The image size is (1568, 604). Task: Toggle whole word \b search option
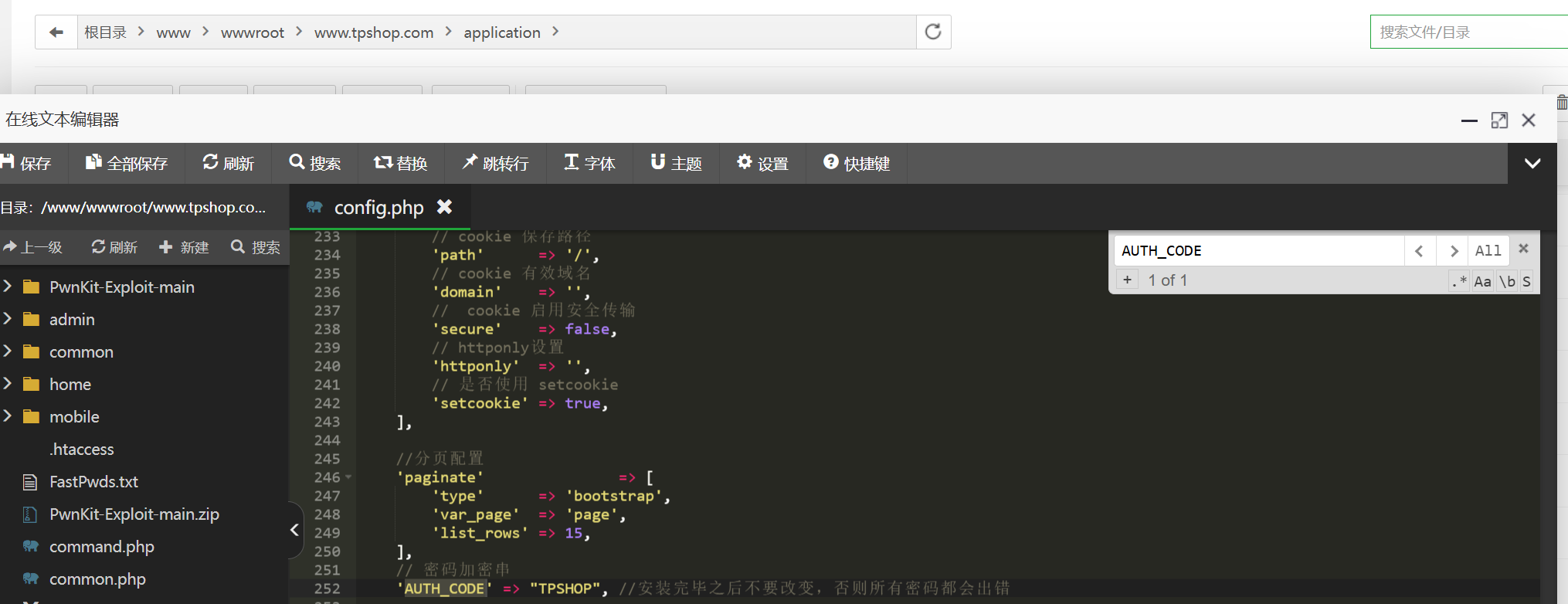(x=1507, y=281)
